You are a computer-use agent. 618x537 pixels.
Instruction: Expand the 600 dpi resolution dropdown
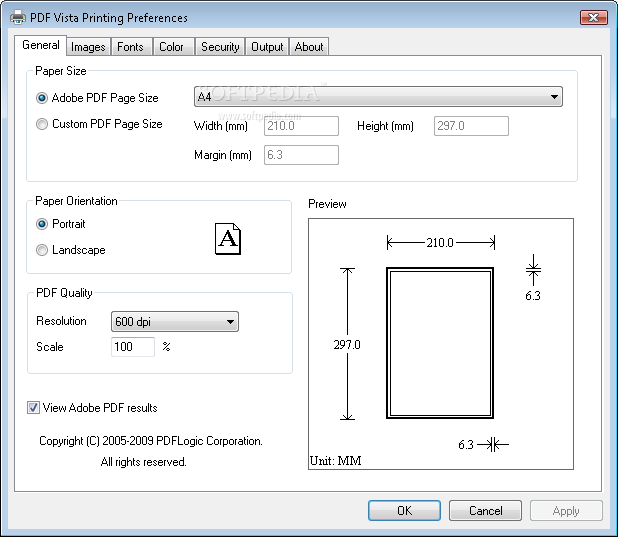point(175,322)
